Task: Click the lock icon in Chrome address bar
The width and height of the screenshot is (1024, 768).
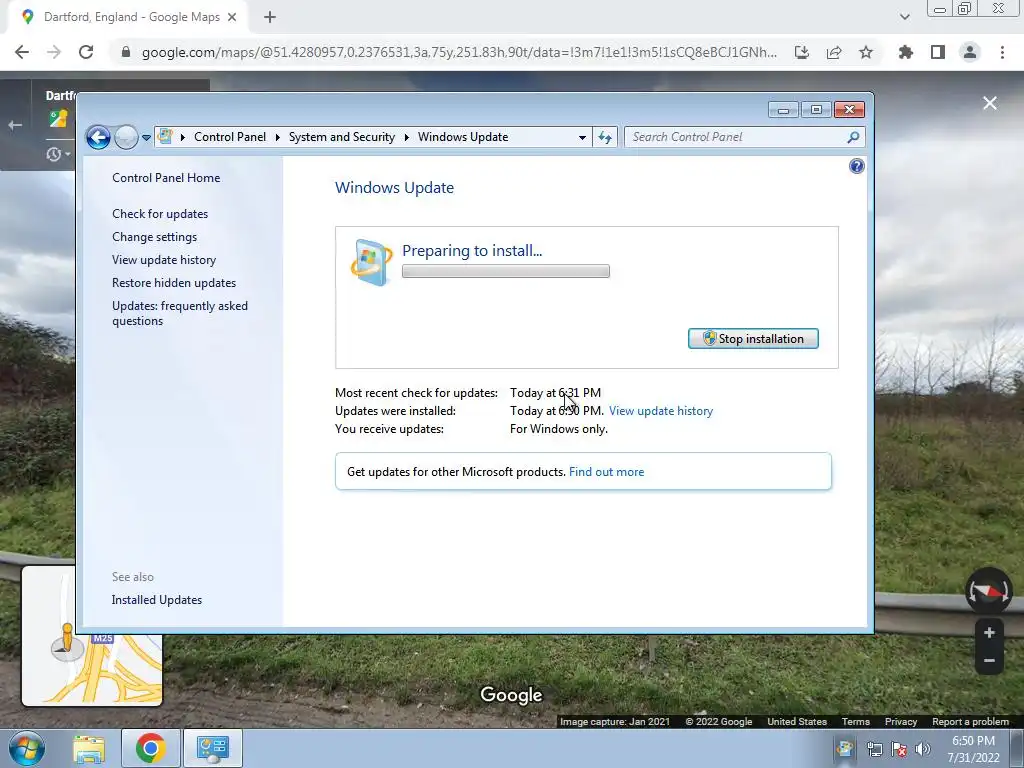Action: point(126,52)
